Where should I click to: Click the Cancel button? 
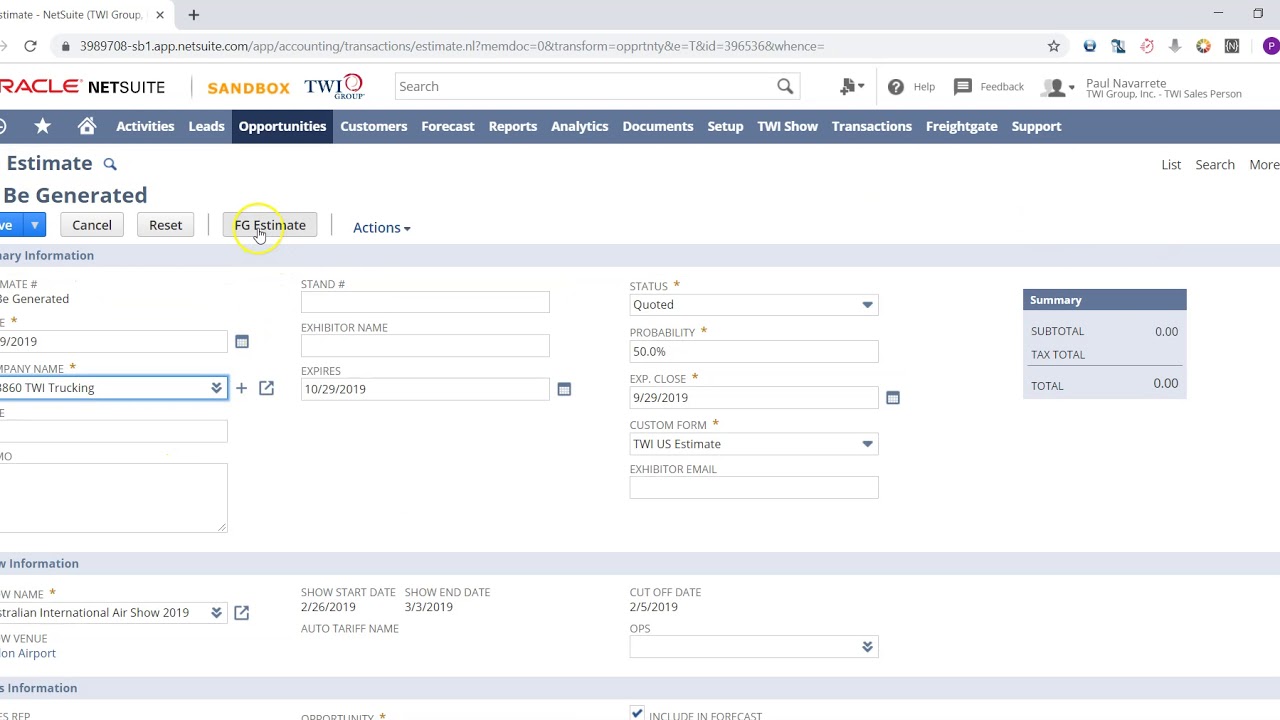(92, 225)
